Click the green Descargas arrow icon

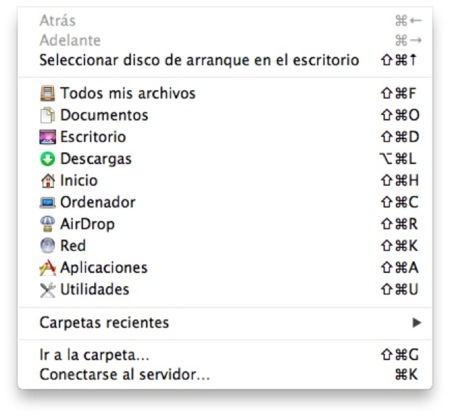point(47,159)
